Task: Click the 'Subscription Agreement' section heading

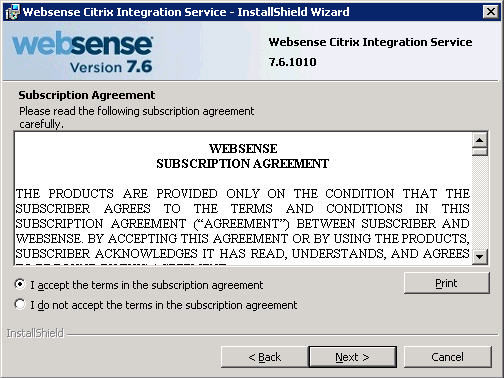Action: click(x=87, y=95)
